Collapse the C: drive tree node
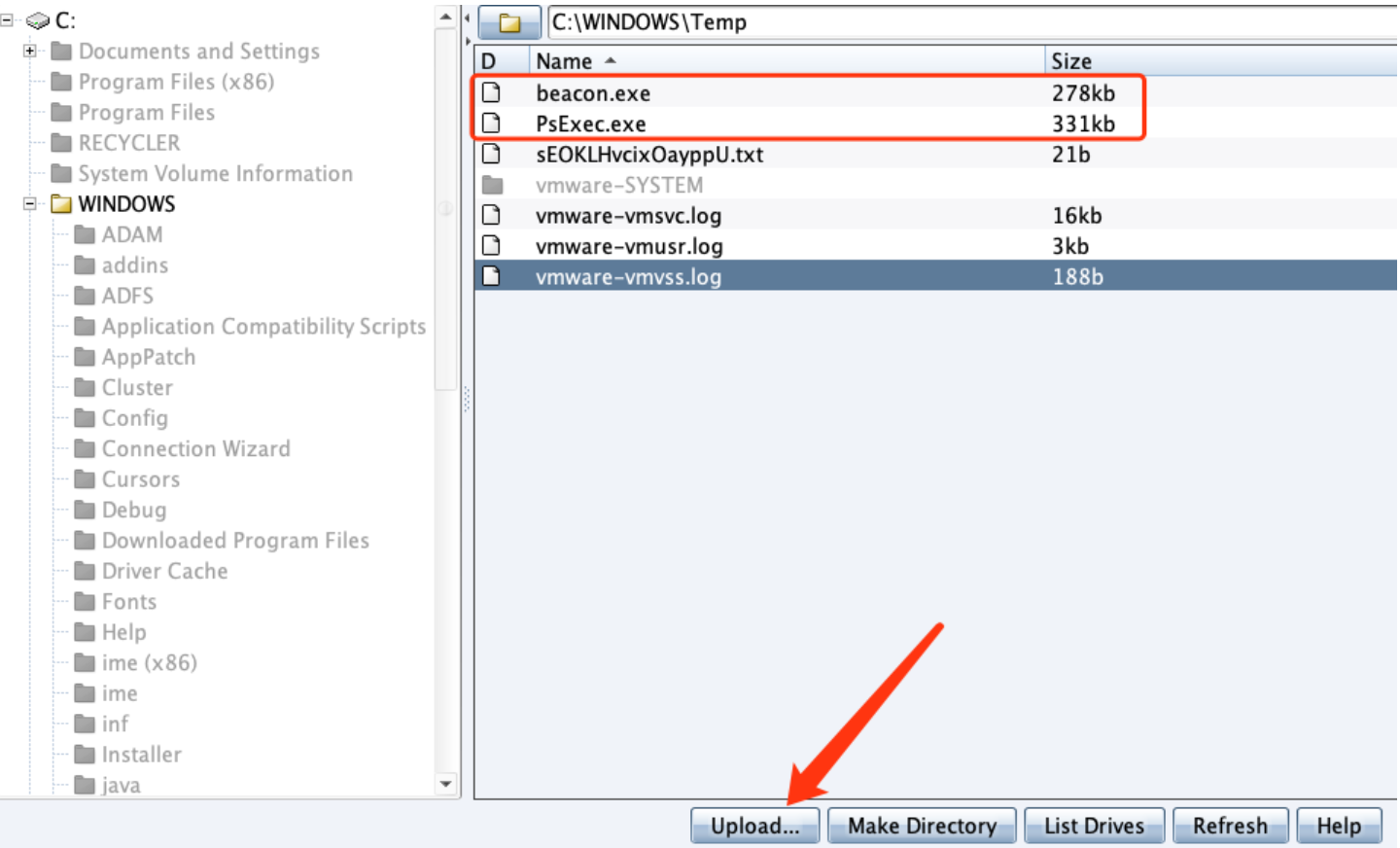This screenshot has height=848, width=1400. point(7,19)
